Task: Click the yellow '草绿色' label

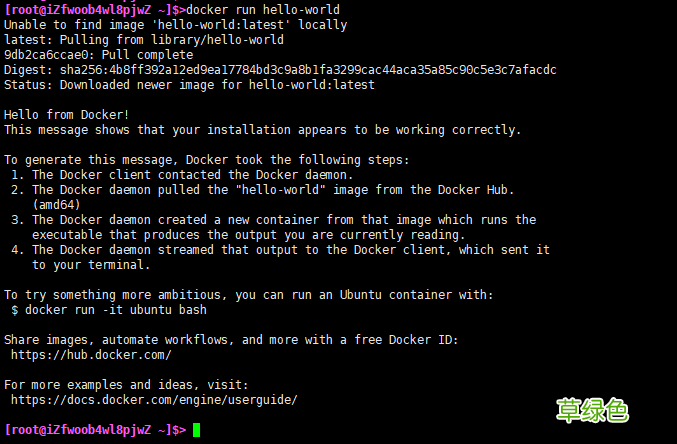Action: pos(592,409)
